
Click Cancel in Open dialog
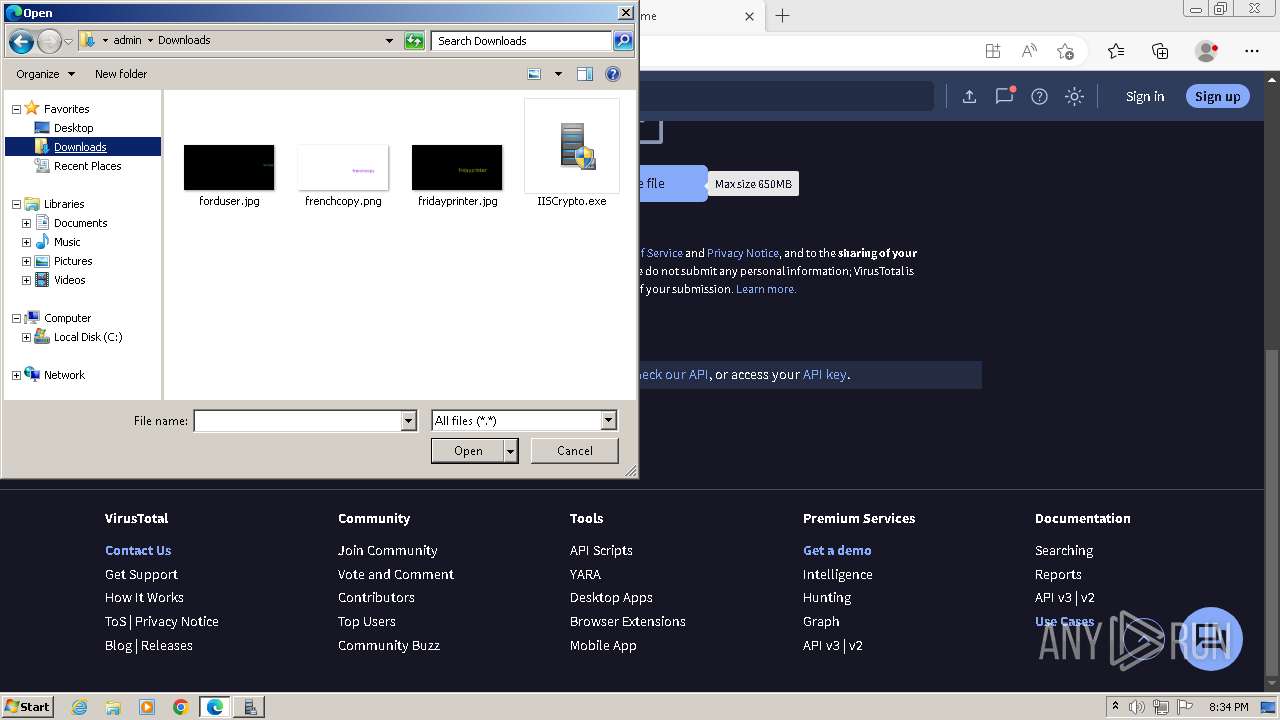[x=575, y=451]
